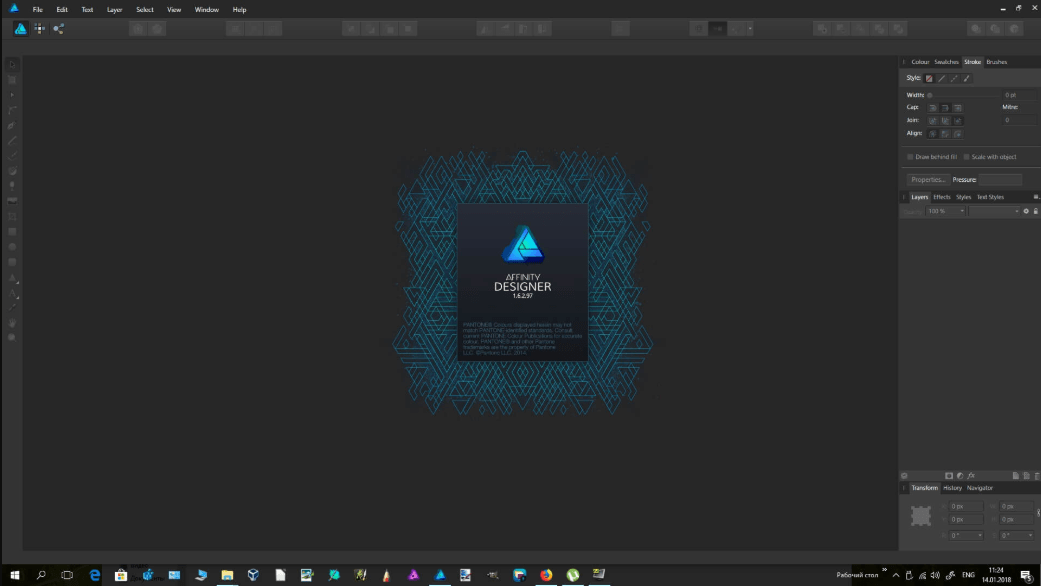The height and width of the screenshot is (586, 1041).
Task: Click the Pressure curve field
Action: pos(999,180)
